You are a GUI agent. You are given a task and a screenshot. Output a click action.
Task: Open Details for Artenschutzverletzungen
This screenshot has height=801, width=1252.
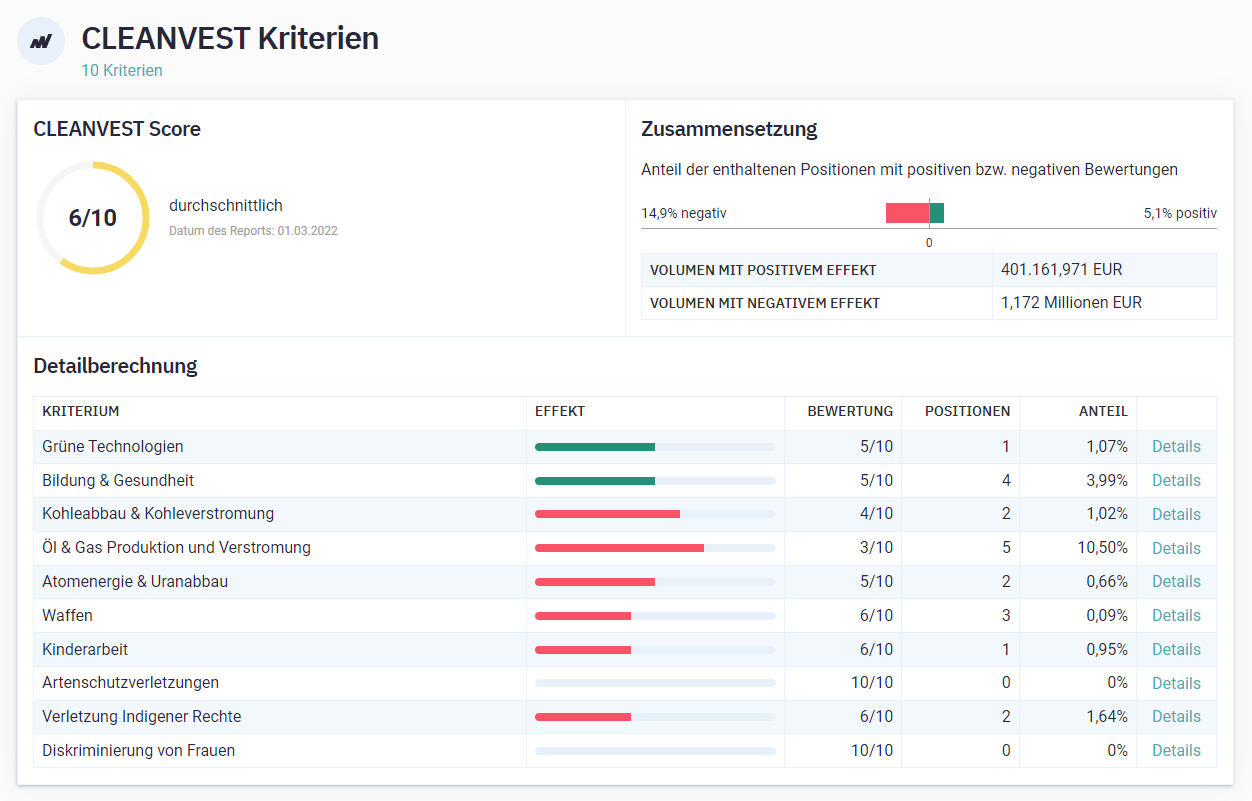tap(1176, 683)
